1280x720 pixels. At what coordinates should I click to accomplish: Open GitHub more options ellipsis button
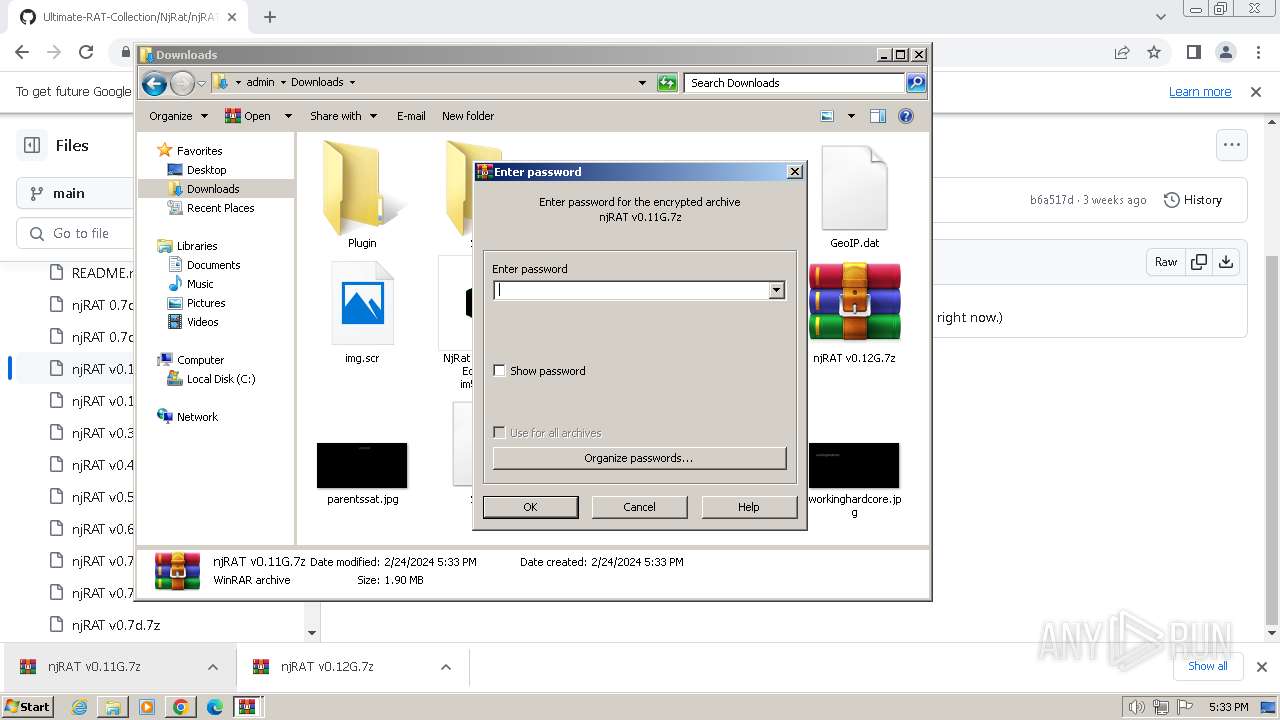(1231, 145)
